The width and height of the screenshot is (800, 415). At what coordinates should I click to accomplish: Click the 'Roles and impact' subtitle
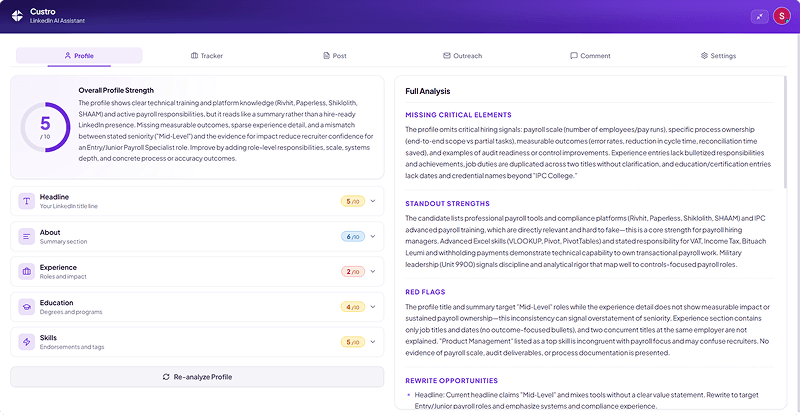[x=63, y=277]
